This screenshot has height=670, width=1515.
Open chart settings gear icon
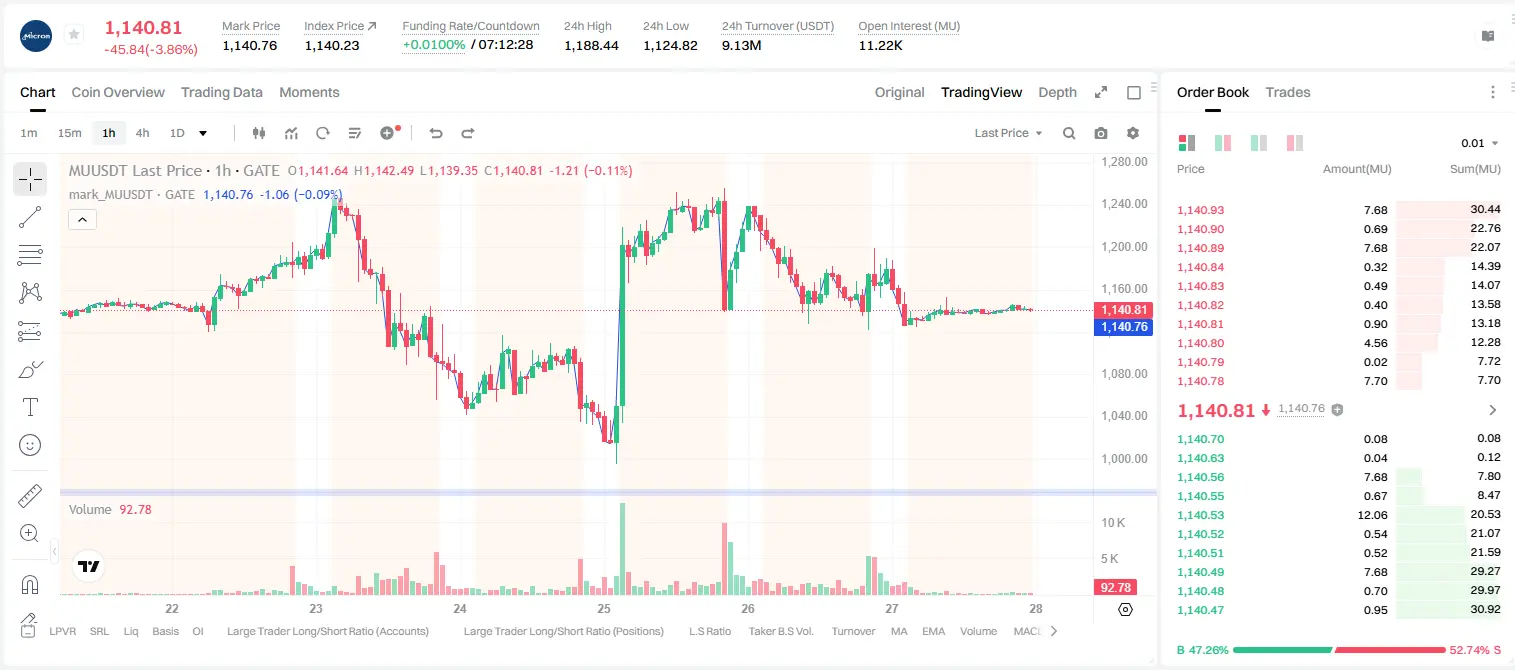[1133, 133]
